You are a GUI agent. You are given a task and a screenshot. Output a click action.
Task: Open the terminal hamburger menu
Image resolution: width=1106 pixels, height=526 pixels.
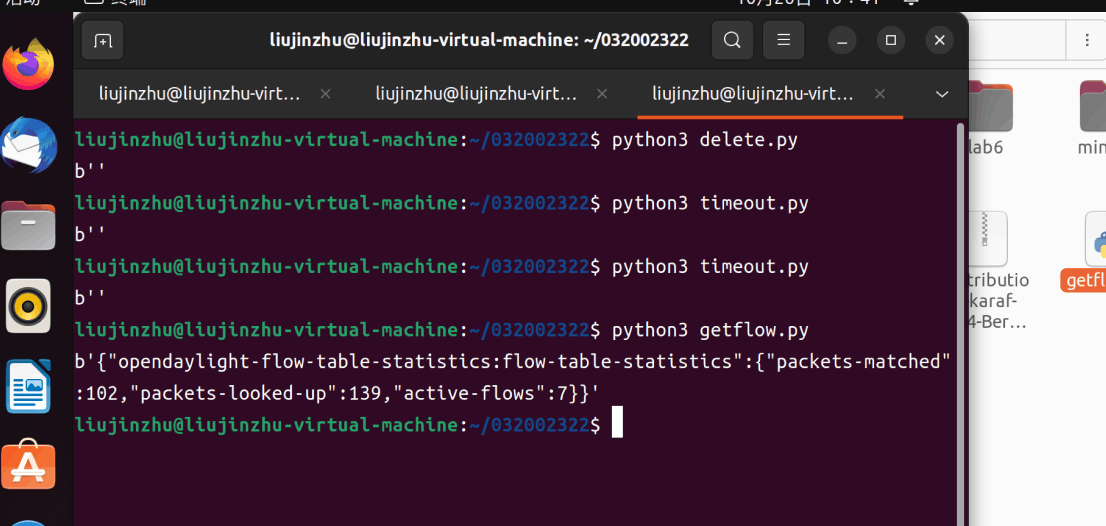(x=783, y=41)
